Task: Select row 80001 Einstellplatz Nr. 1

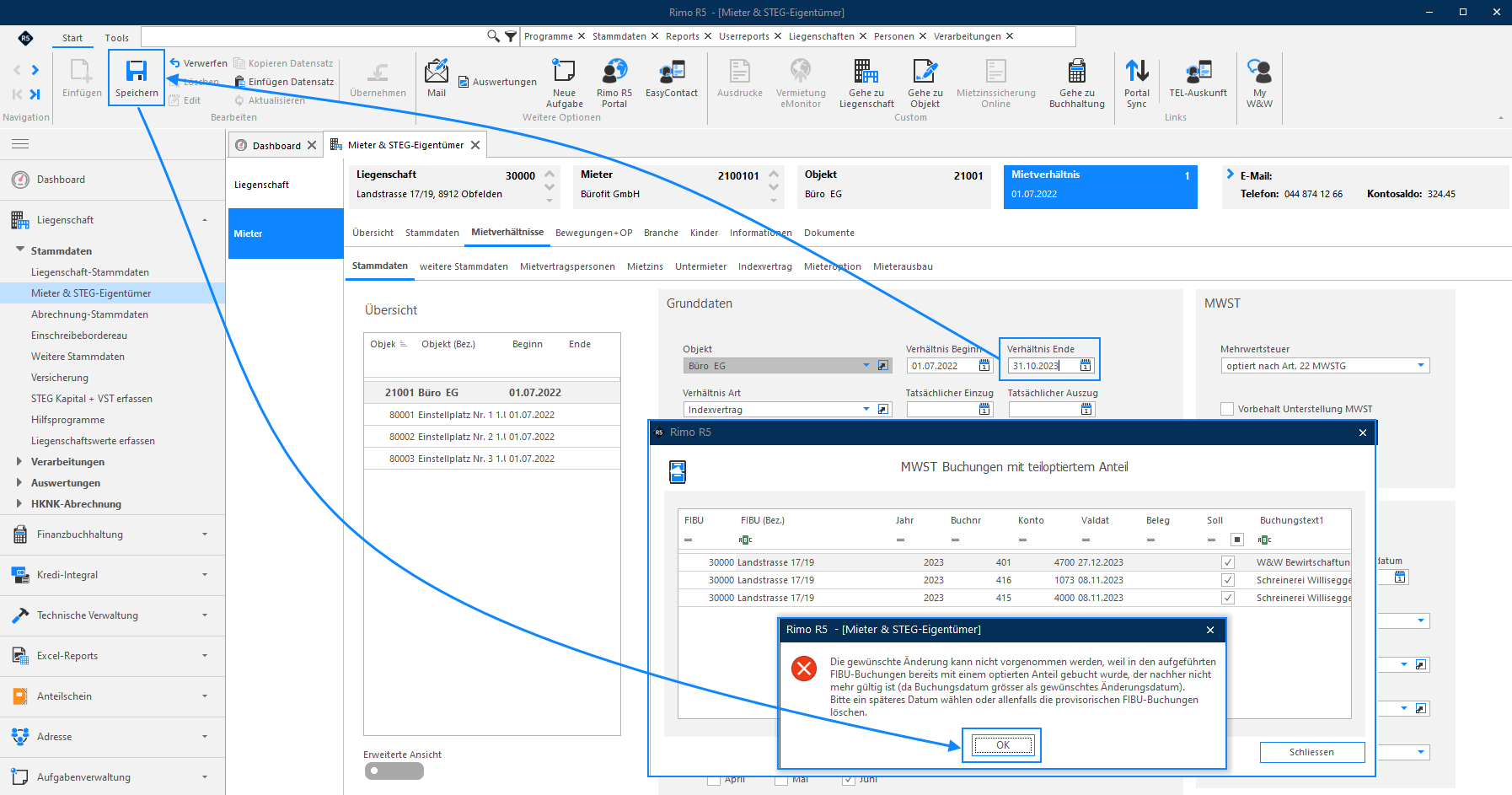Action: coord(492,415)
